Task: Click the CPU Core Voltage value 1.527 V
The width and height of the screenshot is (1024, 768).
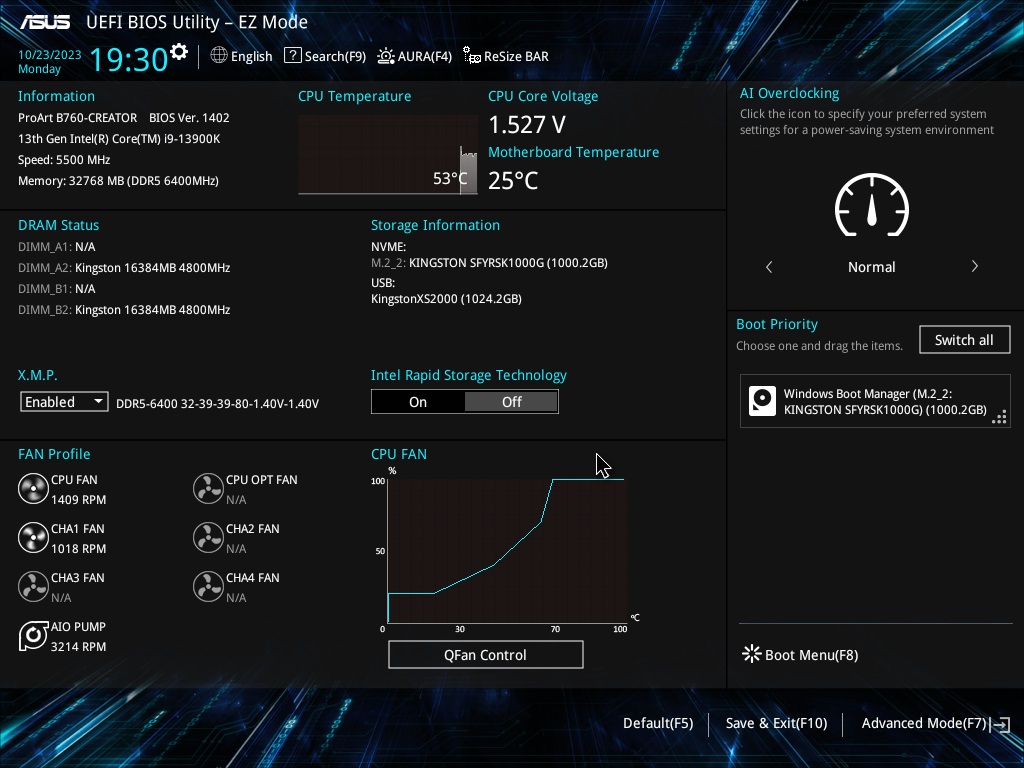Action: point(527,124)
